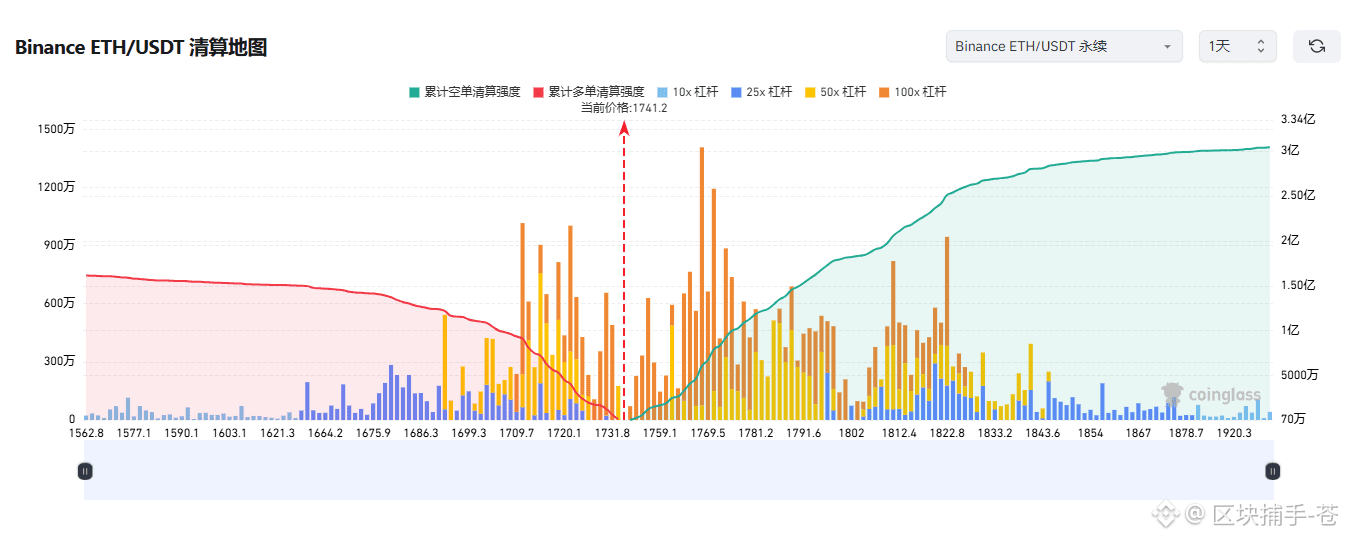Screen dimensions: 1346x540
Task: Toggle 累计空单清算强度 legend series
Action: 465,92
